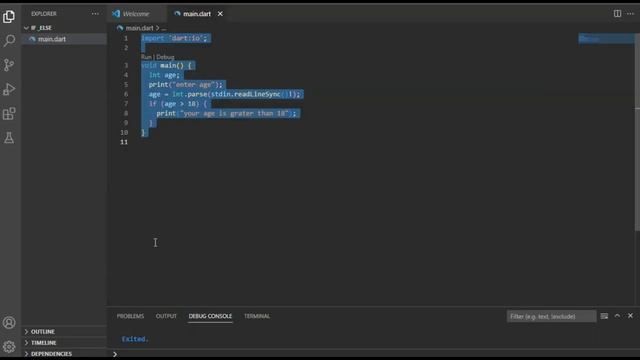Viewport: 640px width, 360px height.
Task: Toggle debug console word wrap icon
Action: pyautogui.click(x=604, y=316)
